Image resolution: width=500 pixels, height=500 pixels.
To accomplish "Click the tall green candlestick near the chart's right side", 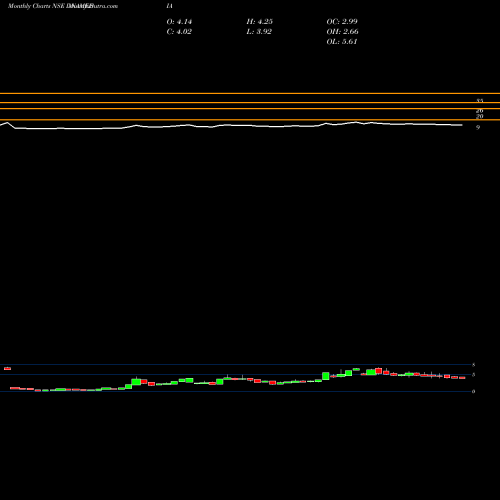I will 326,376.
